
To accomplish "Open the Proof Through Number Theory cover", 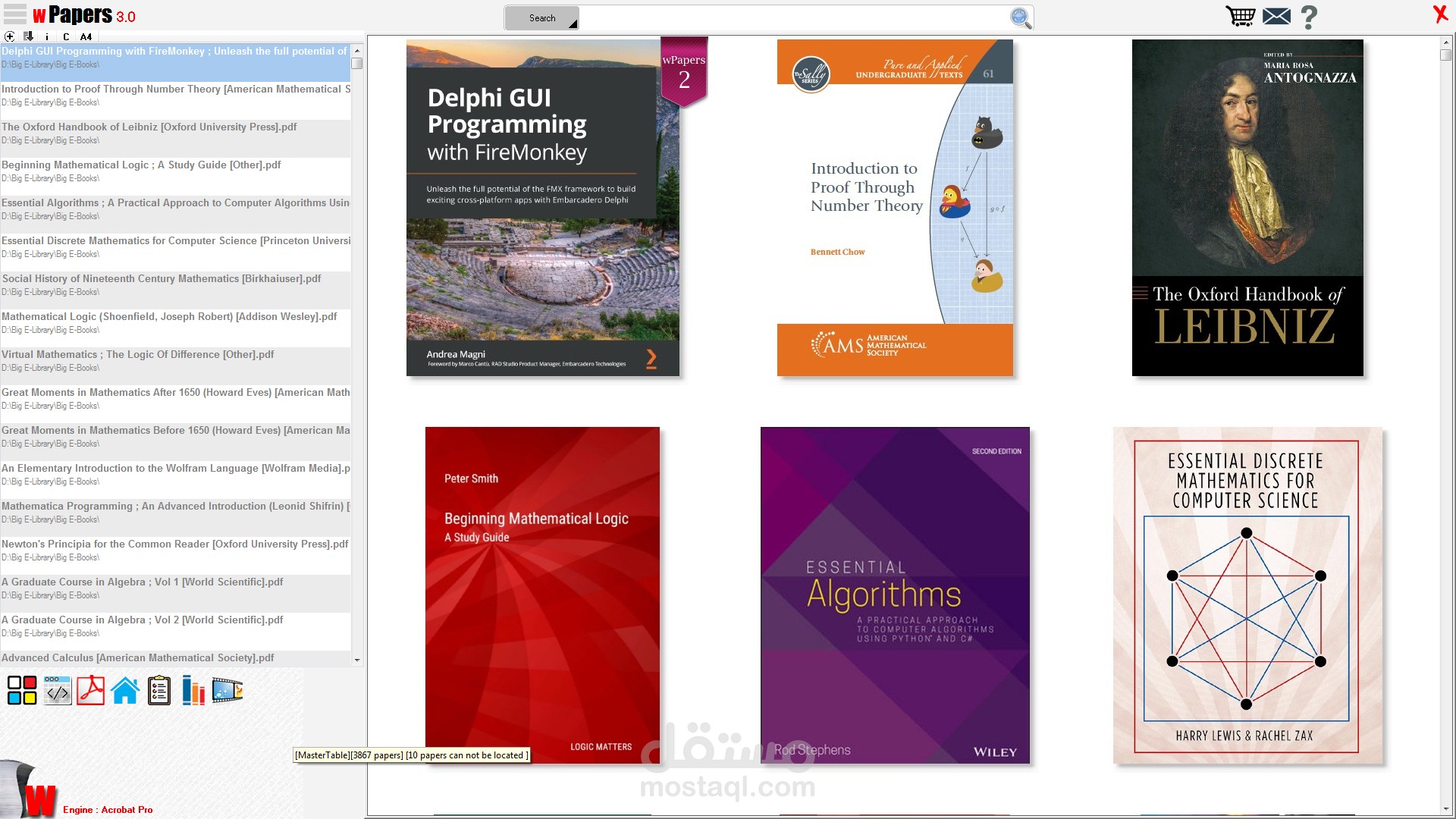I will [x=895, y=208].
